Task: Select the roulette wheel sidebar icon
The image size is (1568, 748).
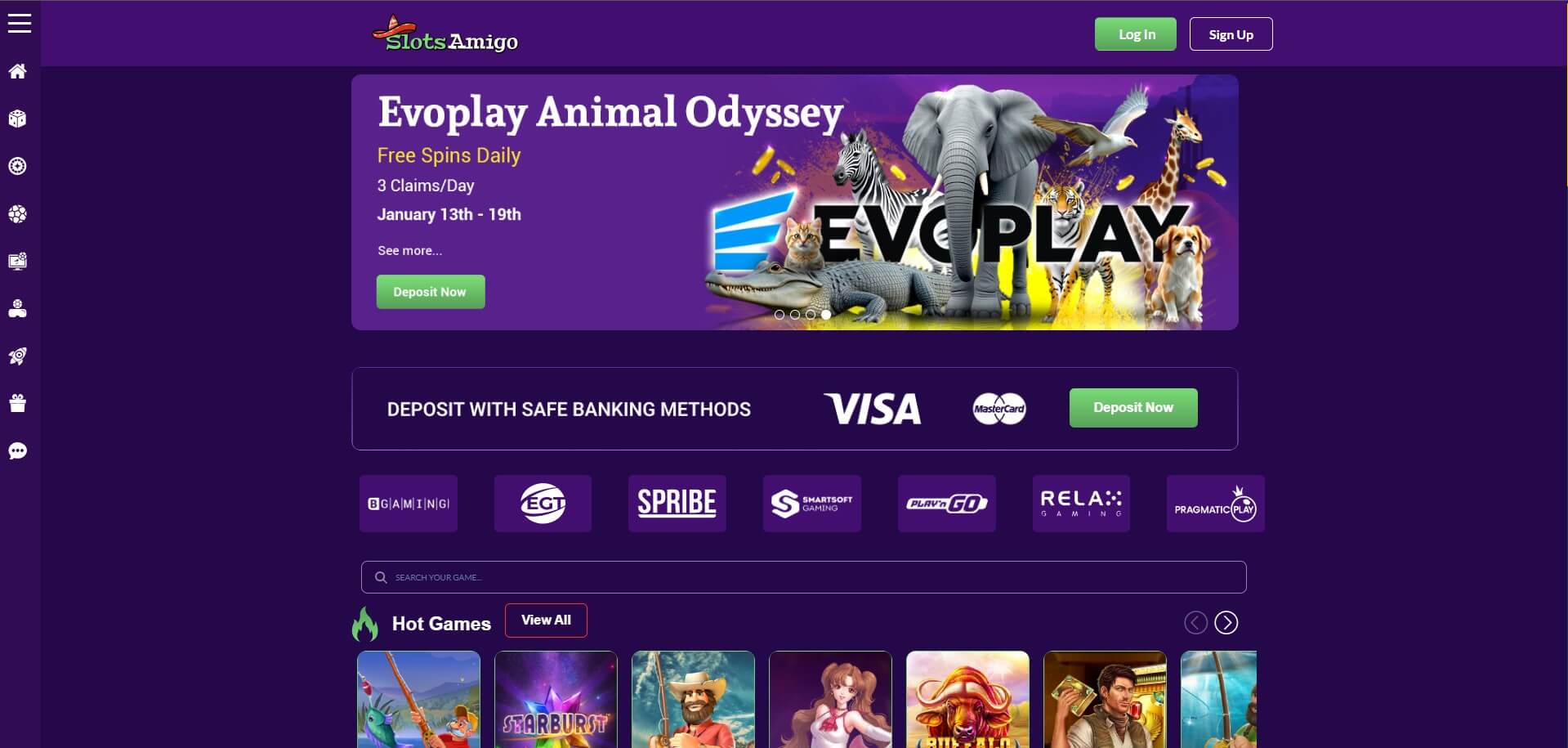Action: (18, 166)
